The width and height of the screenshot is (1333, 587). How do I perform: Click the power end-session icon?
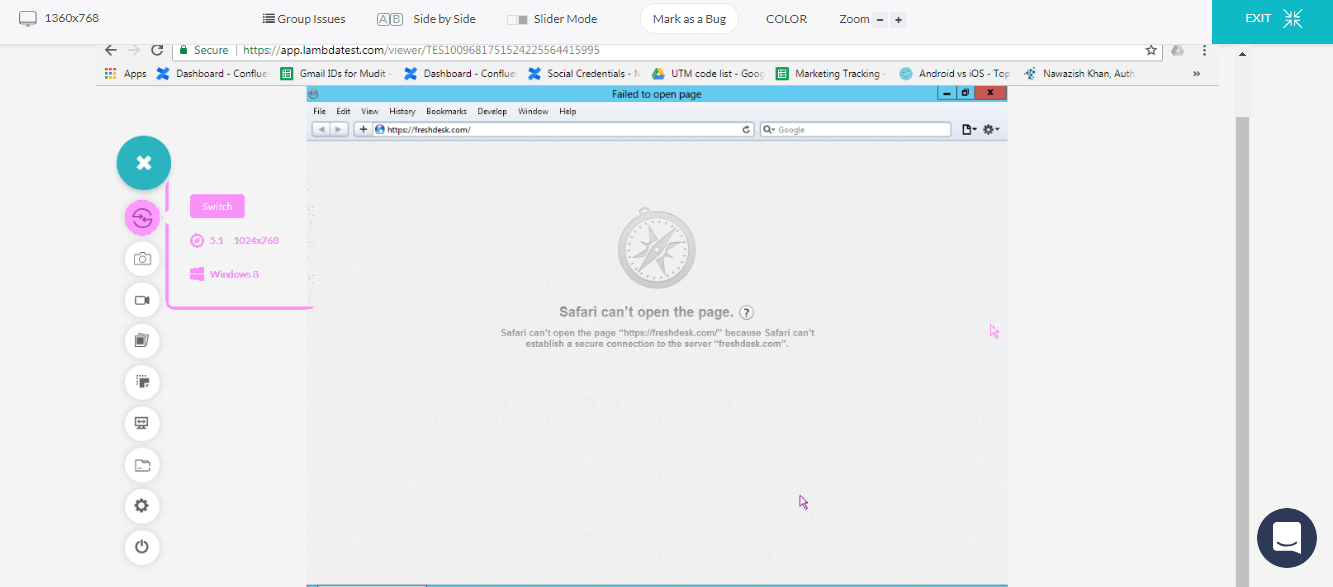point(142,547)
